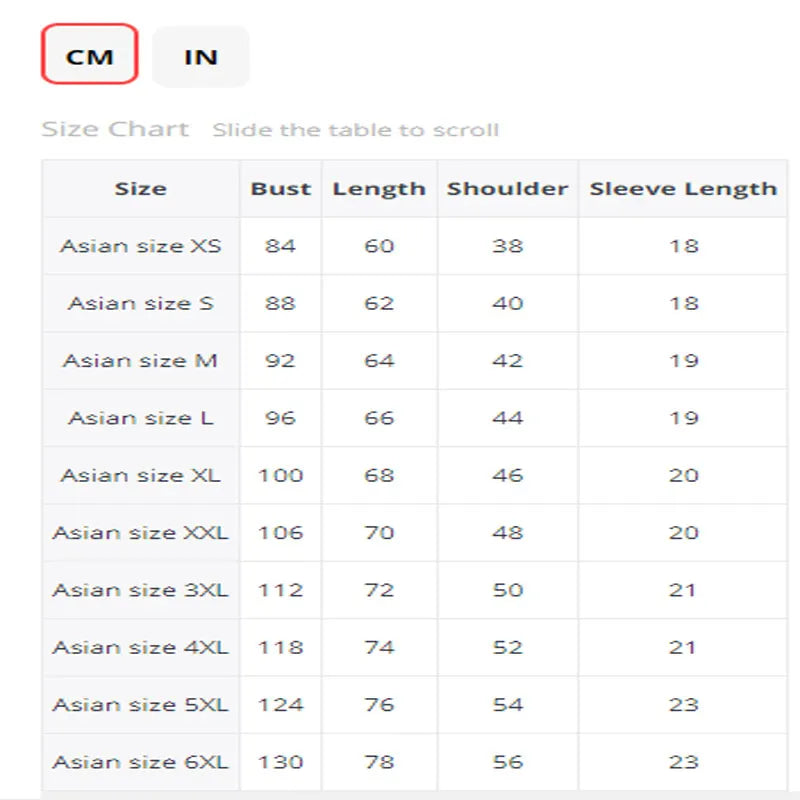Click the Shoulder column header
Image resolution: width=800 pixels, height=800 pixels.
click(x=507, y=189)
